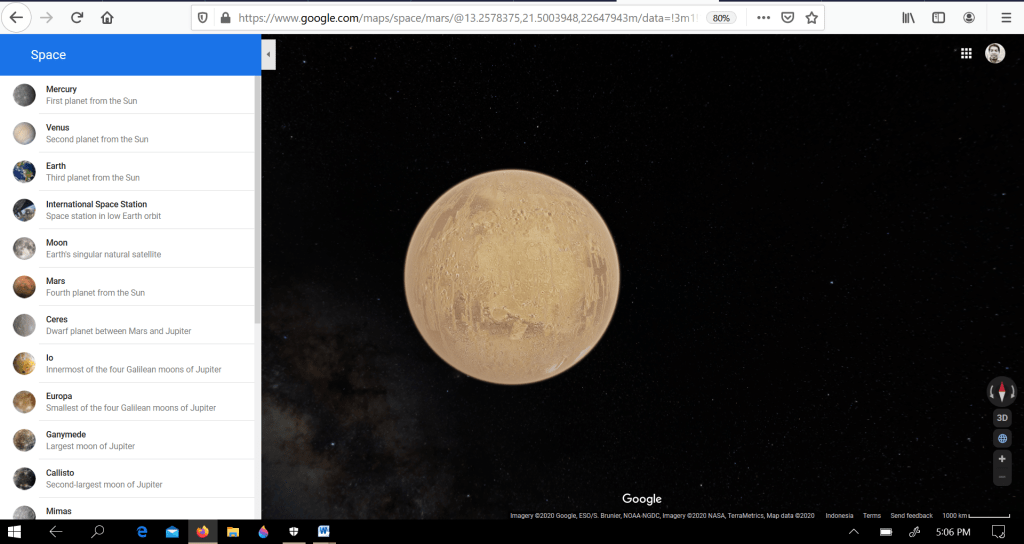Zoom in with the plus button
This screenshot has width=1024, height=544.
(x=1002, y=459)
